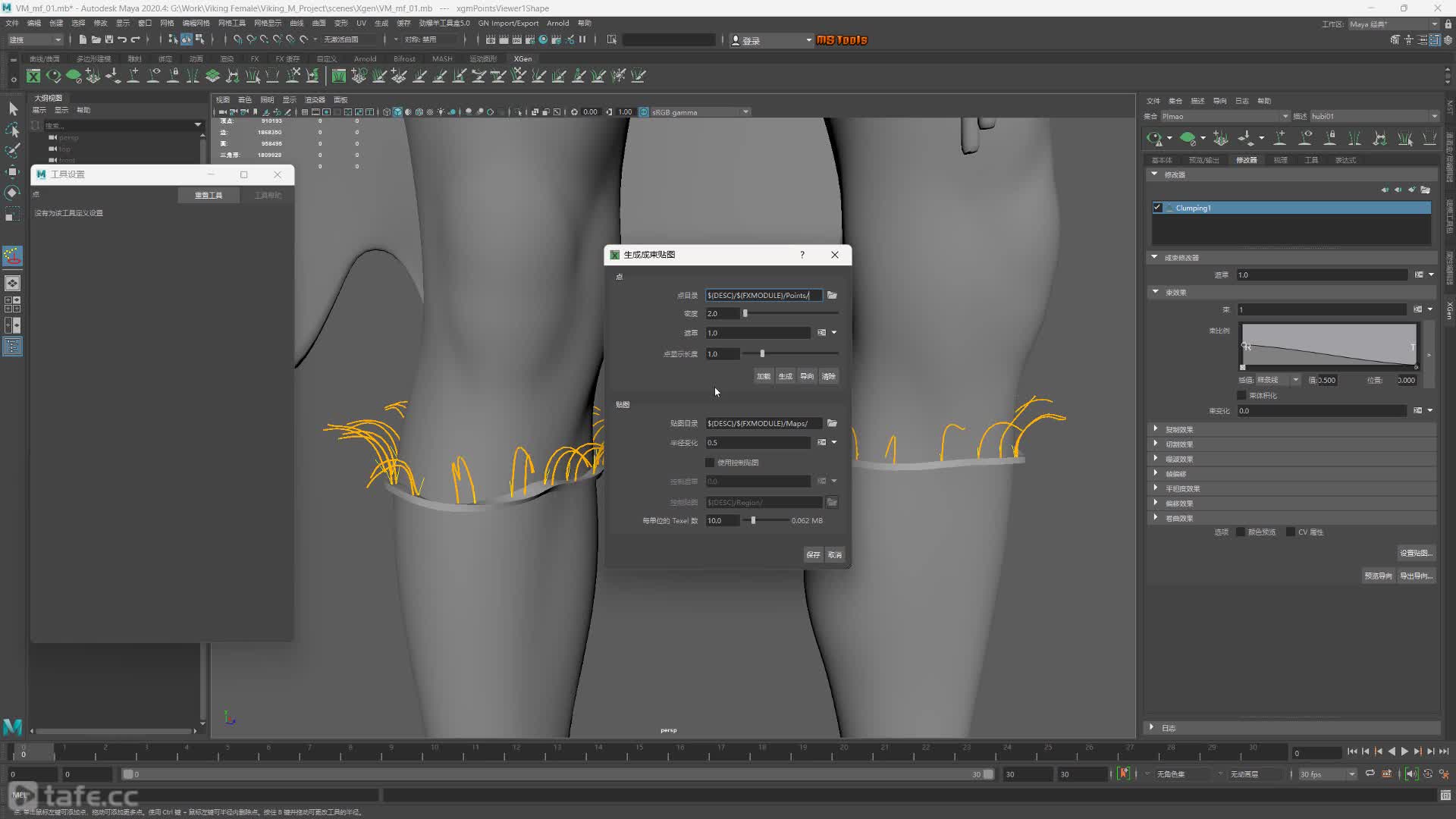This screenshot has height=819, width=1456.
Task: Click the green leaf description icon on shelf
Action: coord(74,76)
